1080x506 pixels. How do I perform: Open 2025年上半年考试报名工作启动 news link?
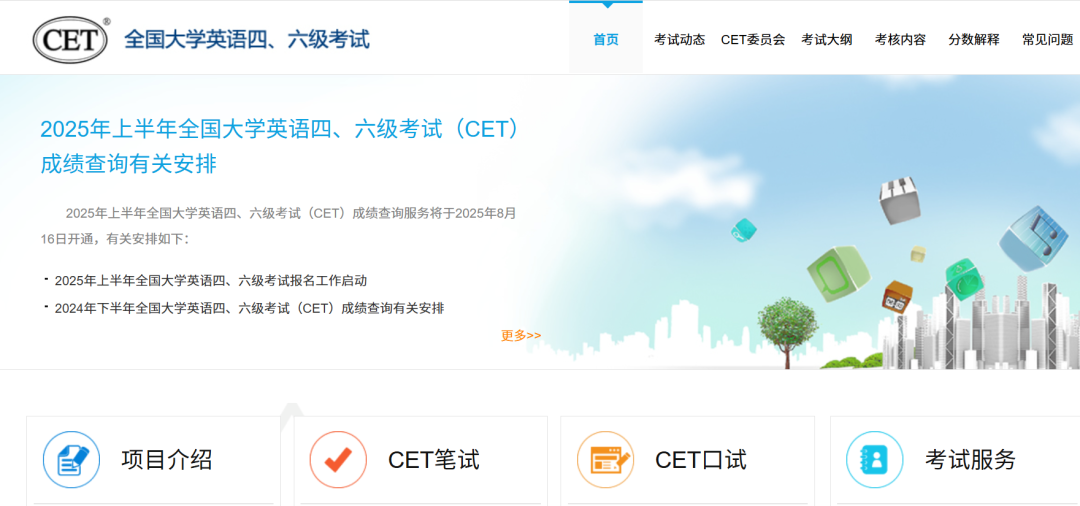[211, 280]
